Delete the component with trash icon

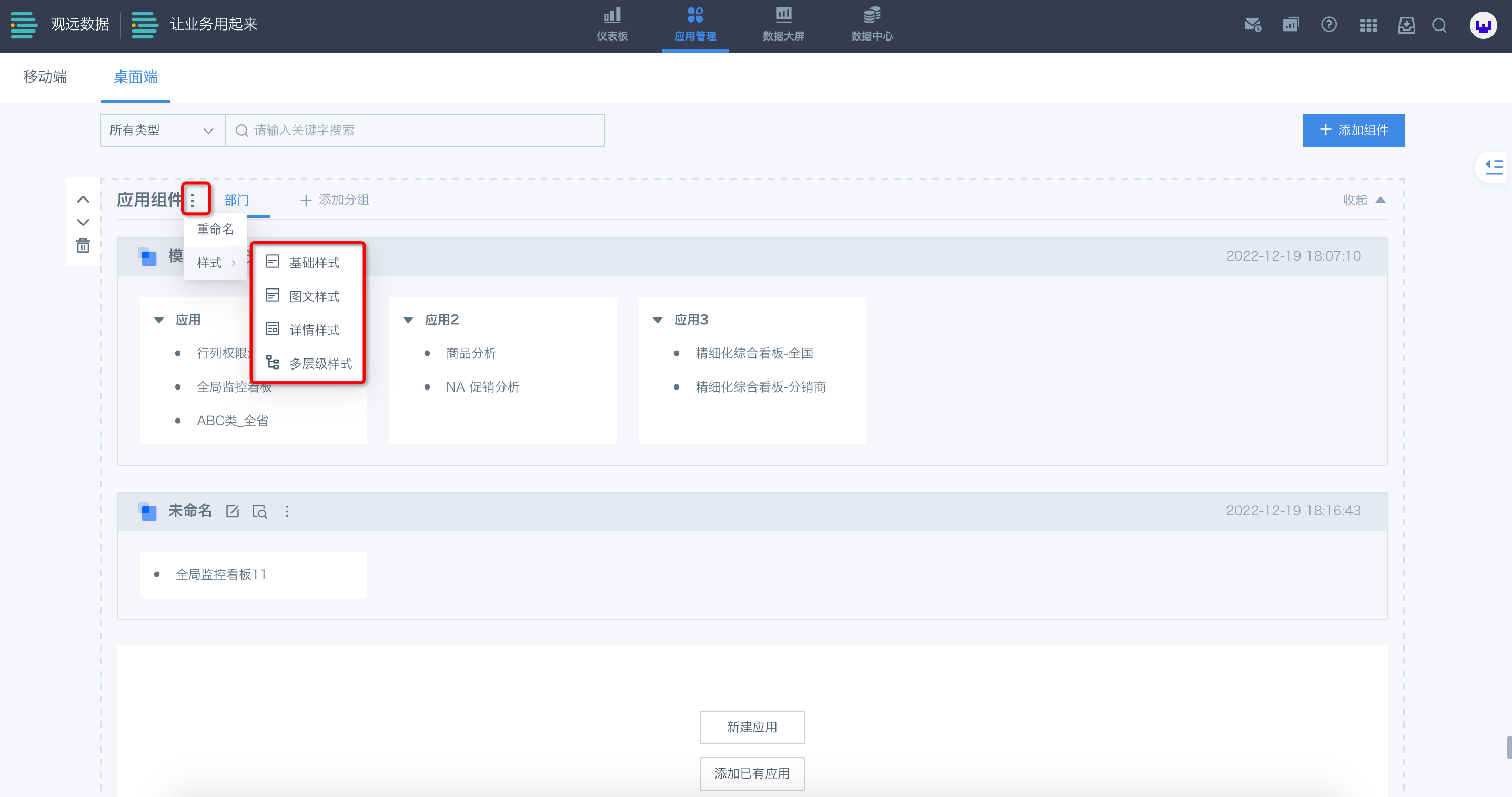pos(83,245)
